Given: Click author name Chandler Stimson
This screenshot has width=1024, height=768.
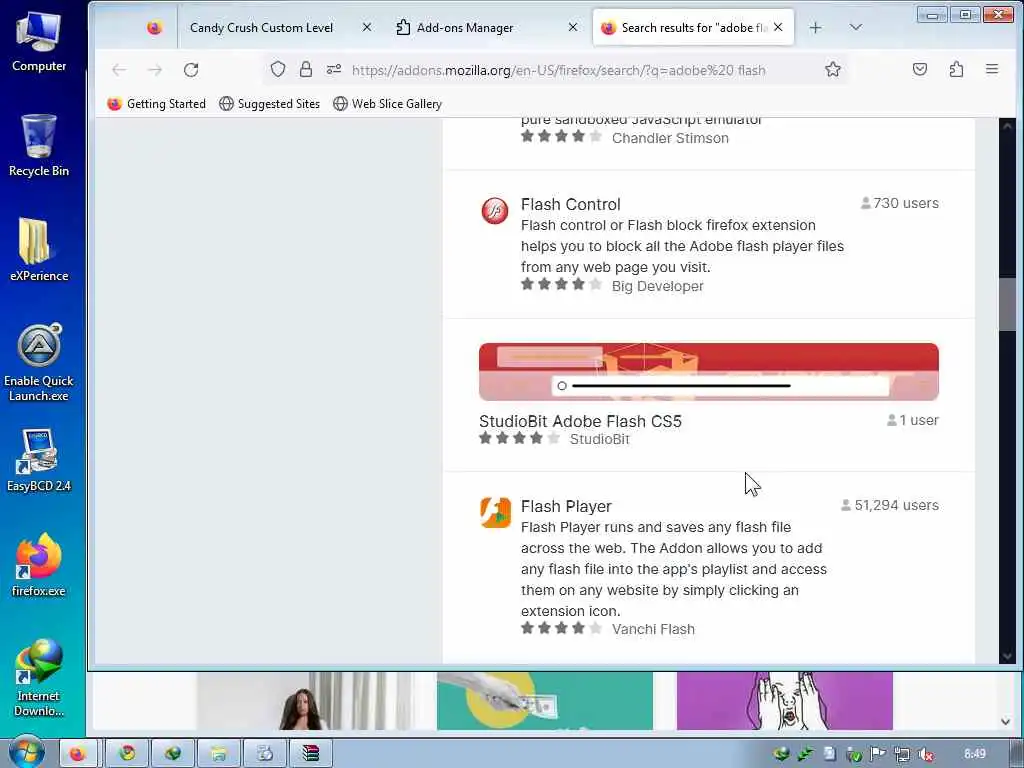Looking at the screenshot, I should [670, 138].
